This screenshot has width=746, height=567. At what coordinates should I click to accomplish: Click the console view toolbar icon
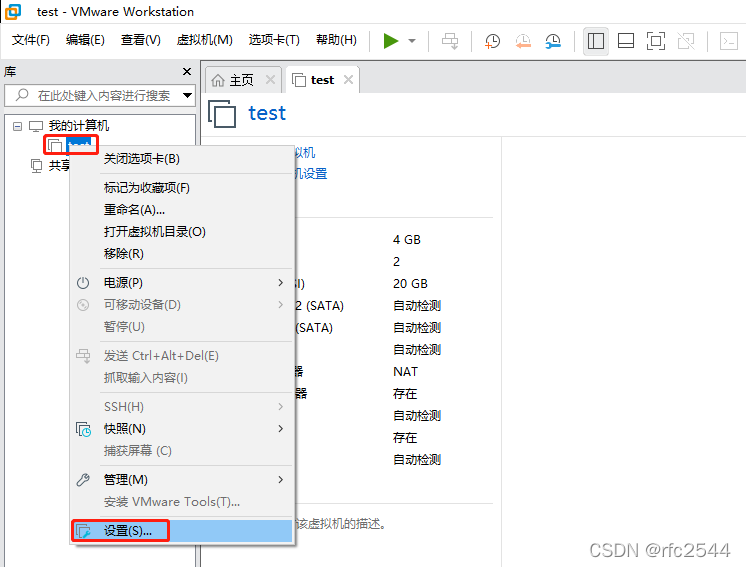(728, 41)
